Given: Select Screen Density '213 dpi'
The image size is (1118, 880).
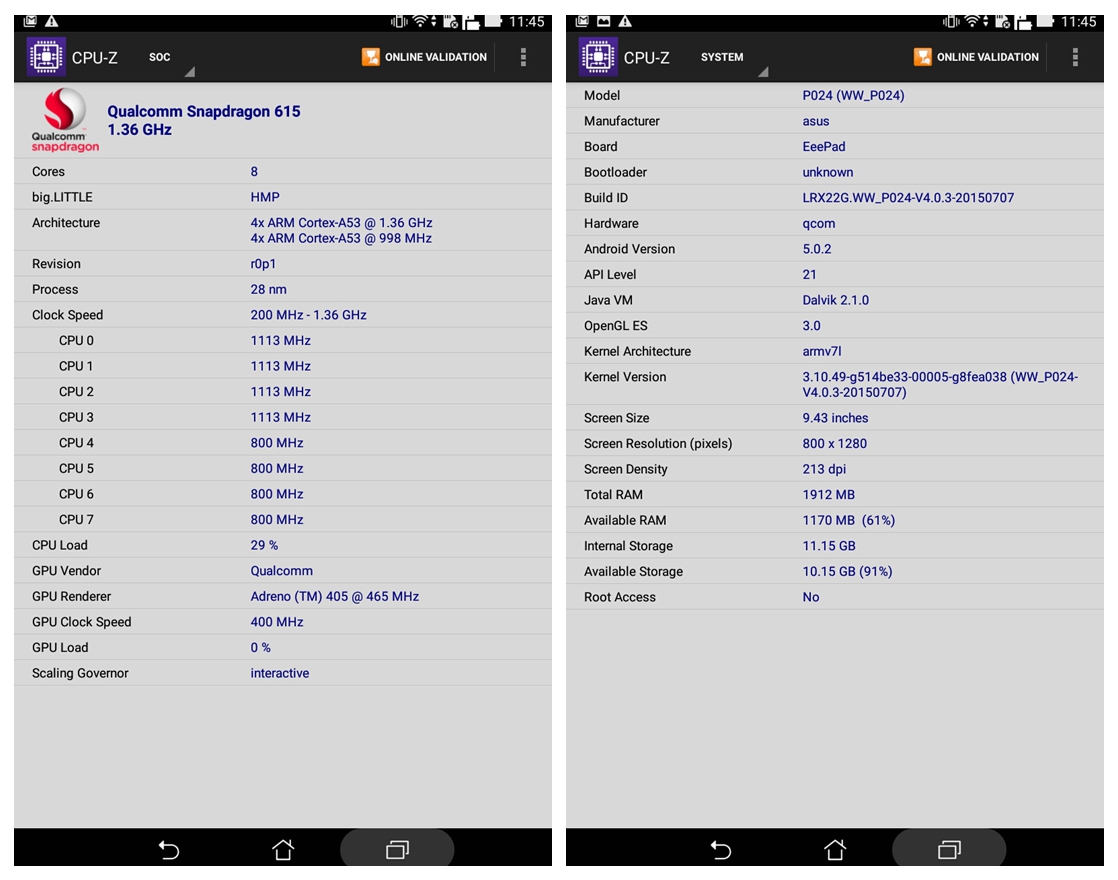Looking at the screenshot, I should click(x=824, y=469).
